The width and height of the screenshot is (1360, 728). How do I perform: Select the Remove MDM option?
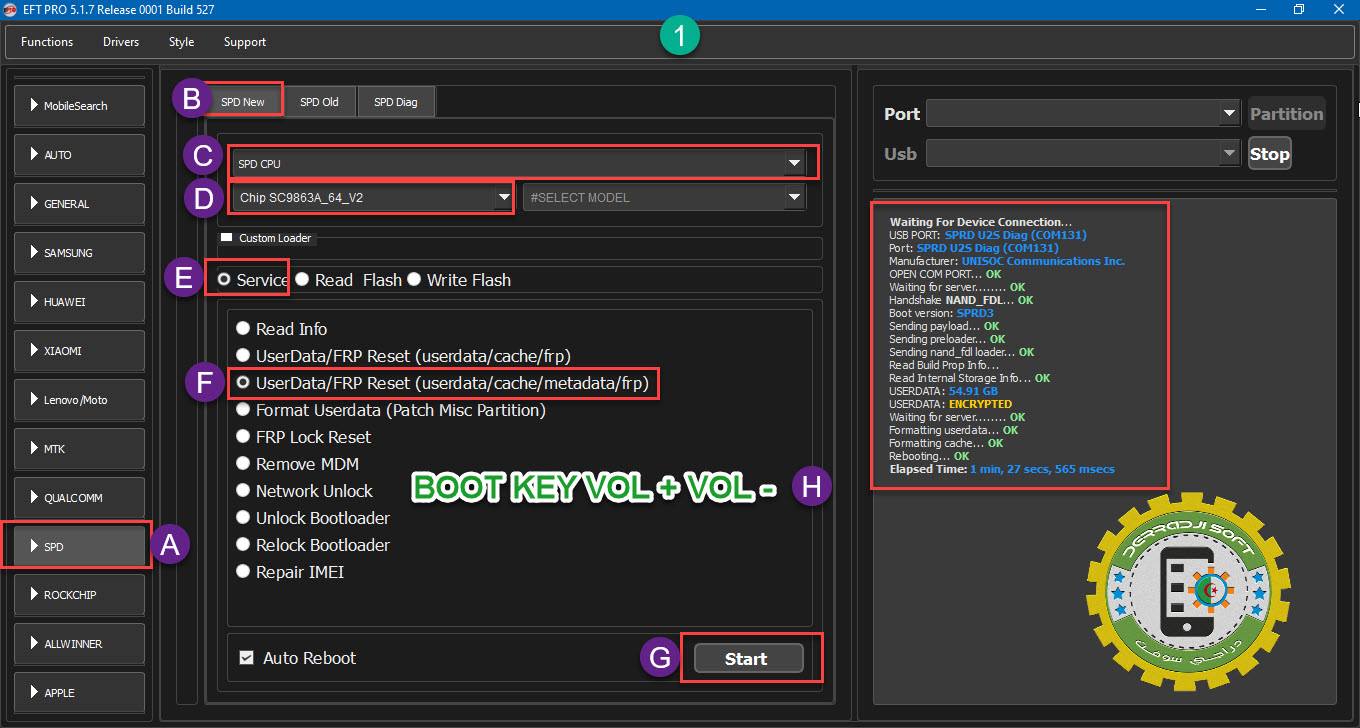pos(297,464)
